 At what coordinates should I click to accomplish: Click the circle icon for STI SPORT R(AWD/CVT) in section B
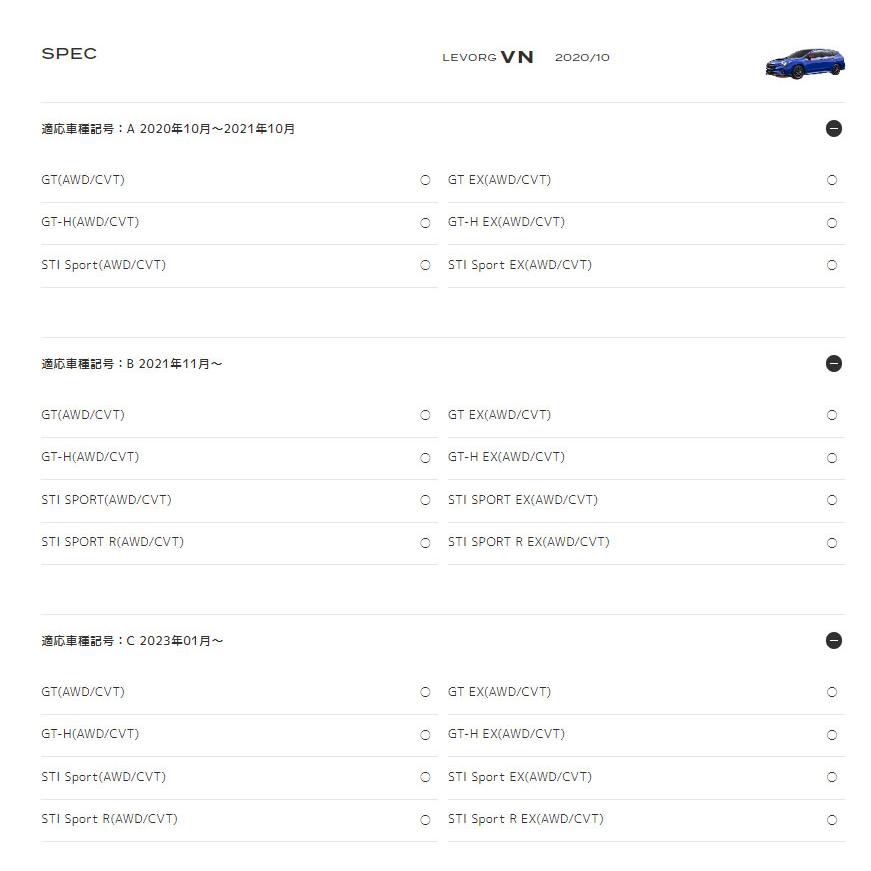click(x=425, y=543)
